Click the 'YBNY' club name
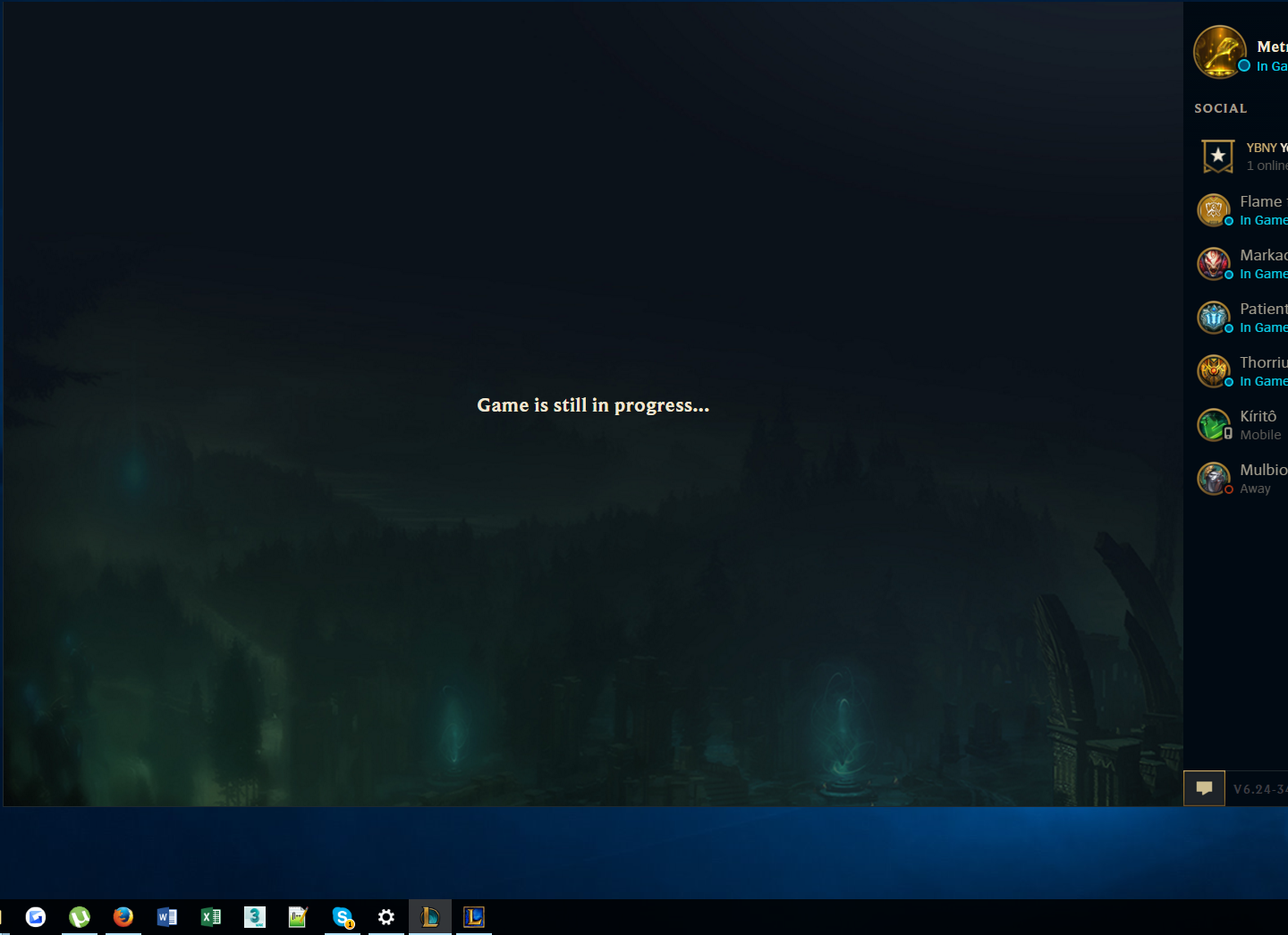The height and width of the screenshot is (935, 1288). tap(1262, 148)
